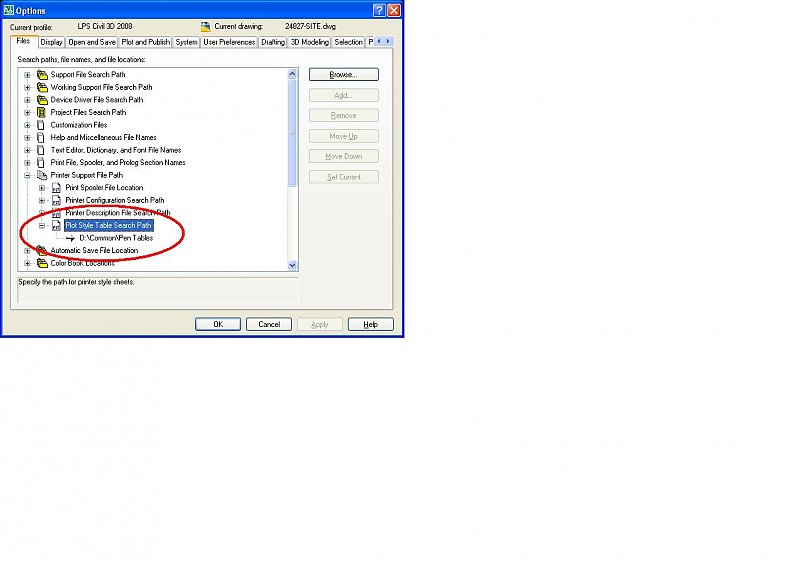Open the Plot and Publish tab

pyautogui.click(x=145, y=42)
